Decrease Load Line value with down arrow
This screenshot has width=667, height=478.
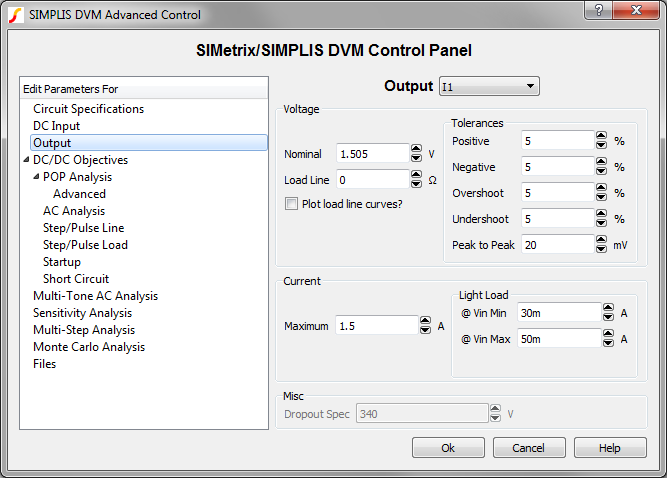click(x=415, y=185)
